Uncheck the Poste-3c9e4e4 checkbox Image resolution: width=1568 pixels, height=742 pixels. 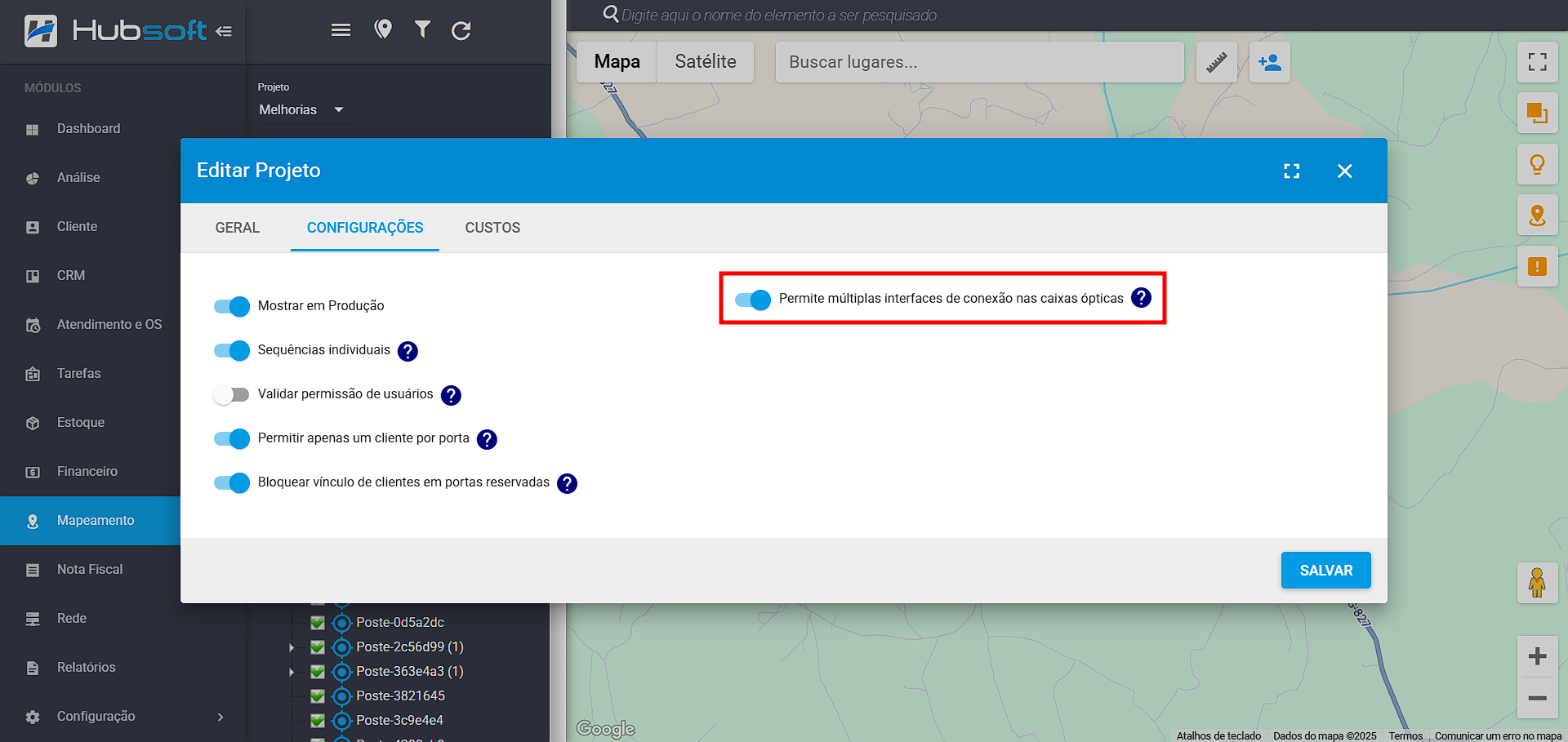pos(318,721)
